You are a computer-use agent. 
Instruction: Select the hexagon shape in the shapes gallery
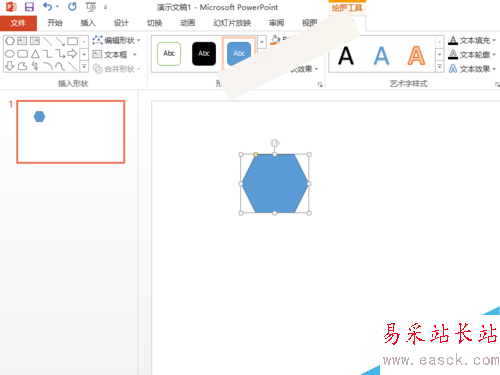pyautogui.click(x=10, y=41)
